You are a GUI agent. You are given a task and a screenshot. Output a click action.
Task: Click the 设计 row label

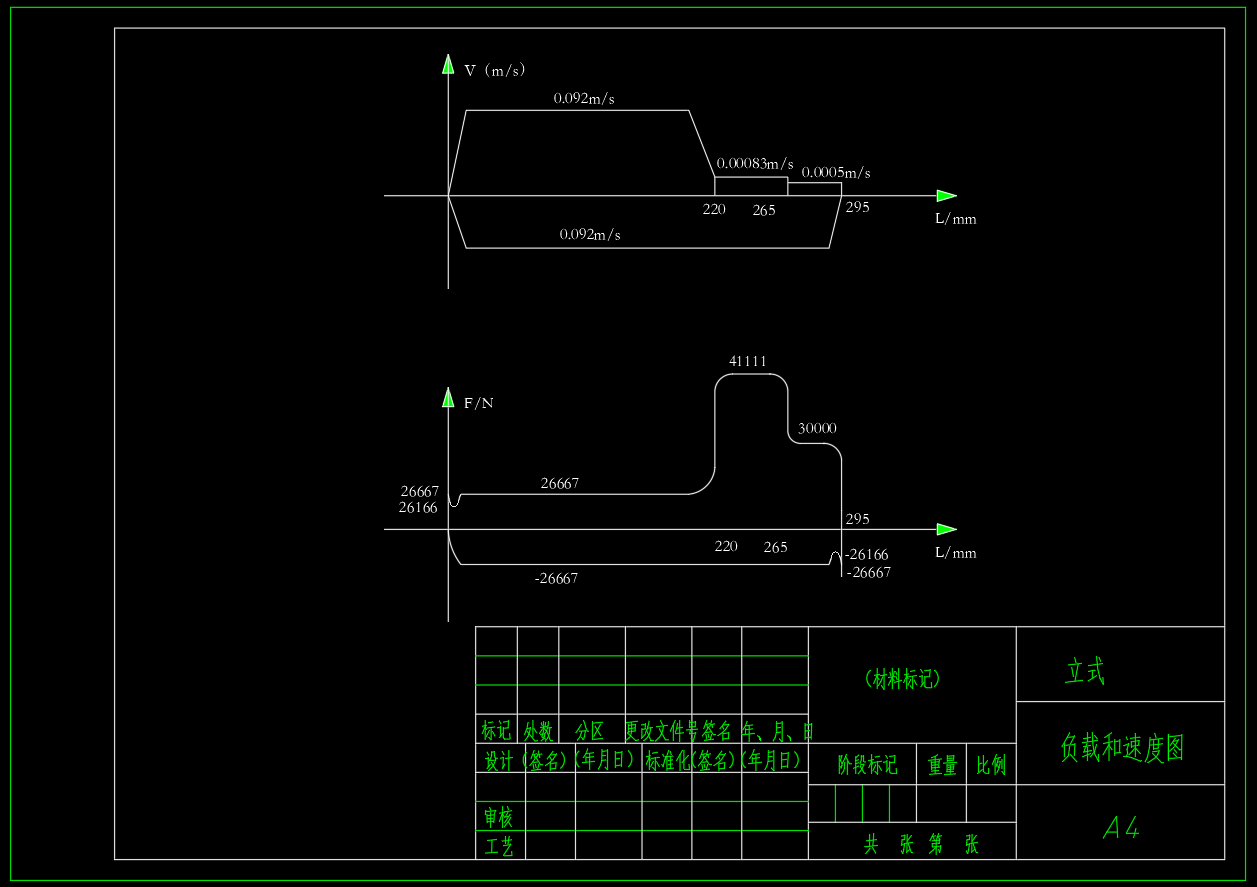coord(499,760)
